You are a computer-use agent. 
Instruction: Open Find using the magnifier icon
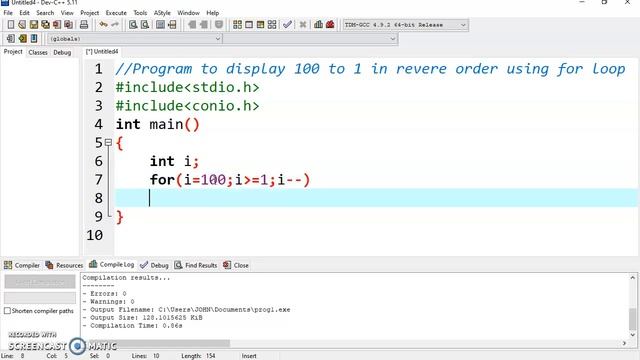[x=133, y=25]
